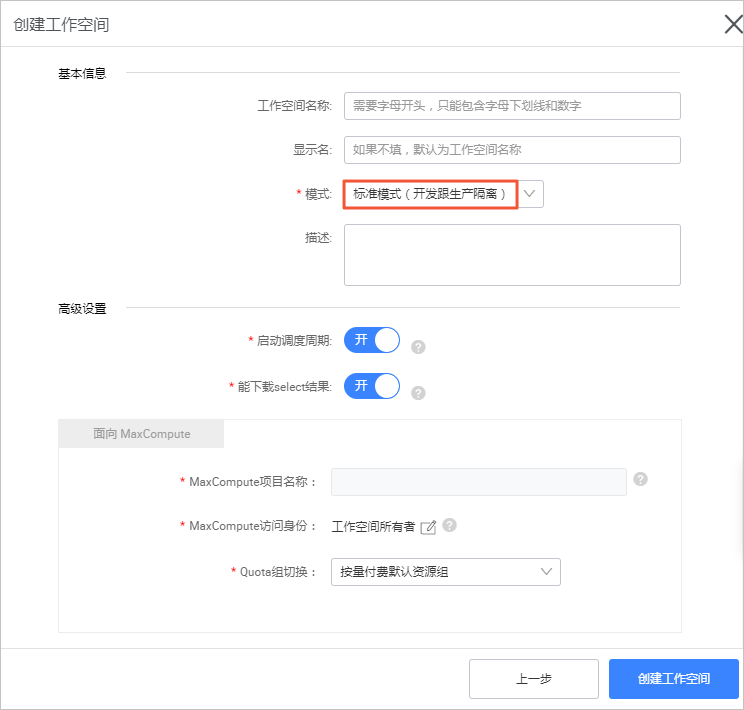
Task: Click the help icon beside MaxCompute访问身份
Action: pos(449,525)
